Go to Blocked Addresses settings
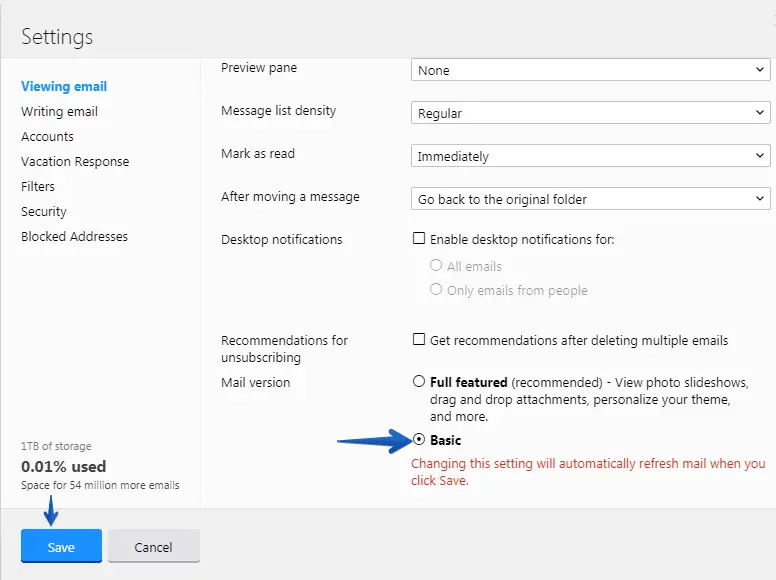This screenshot has width=776, height=580. tap(74, 237)
